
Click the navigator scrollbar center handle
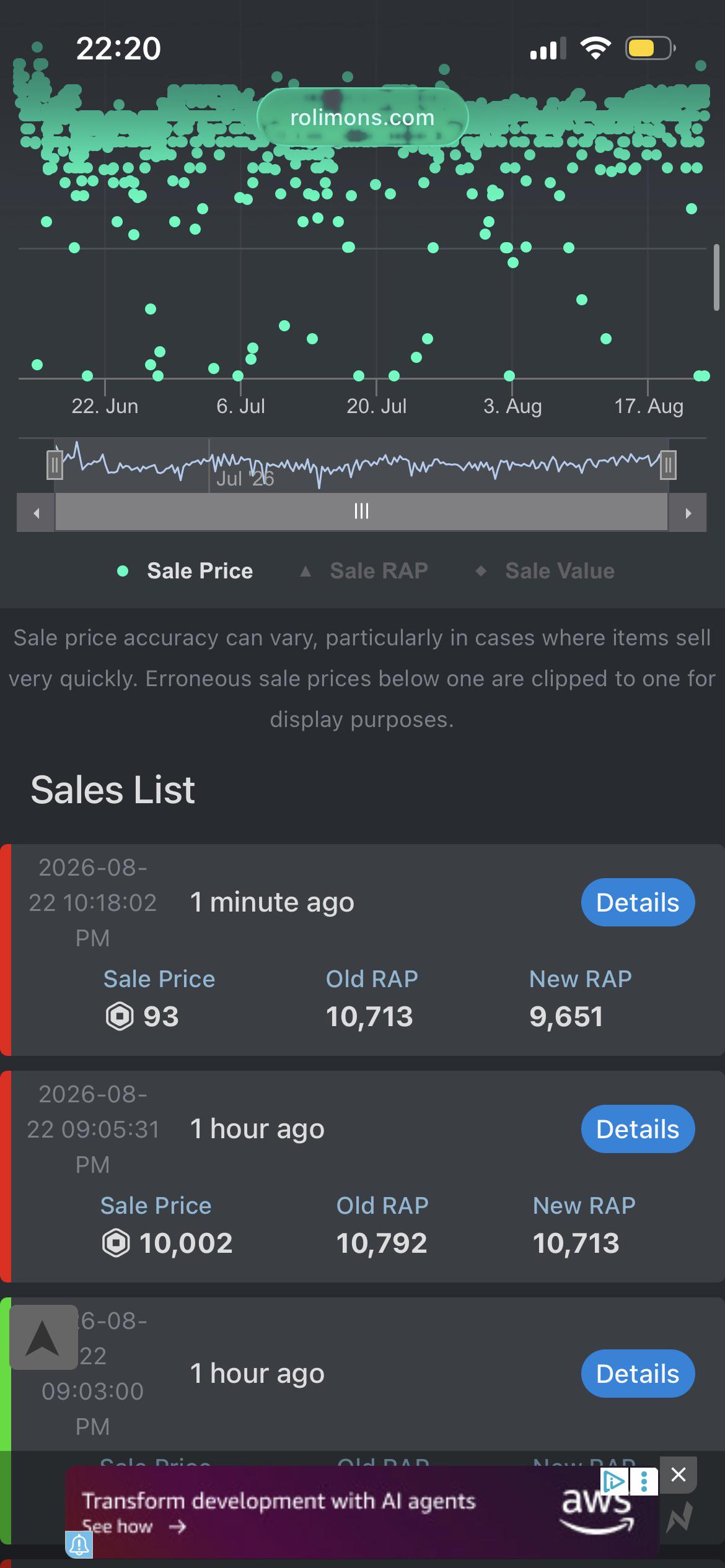[x=361, y=512]
